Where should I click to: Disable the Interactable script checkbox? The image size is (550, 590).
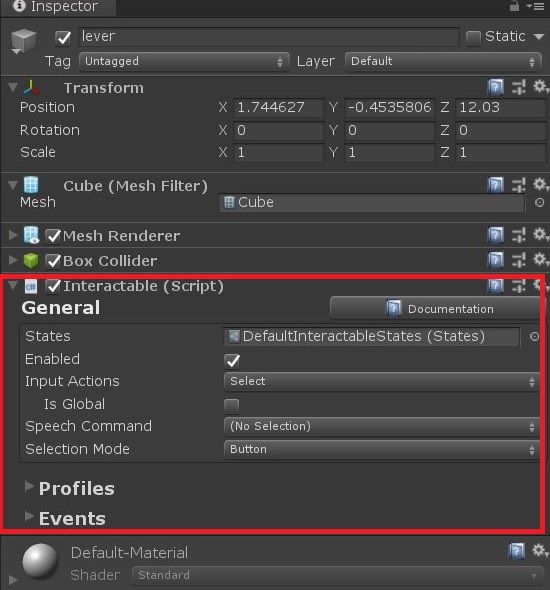click(x=53, y=286)
